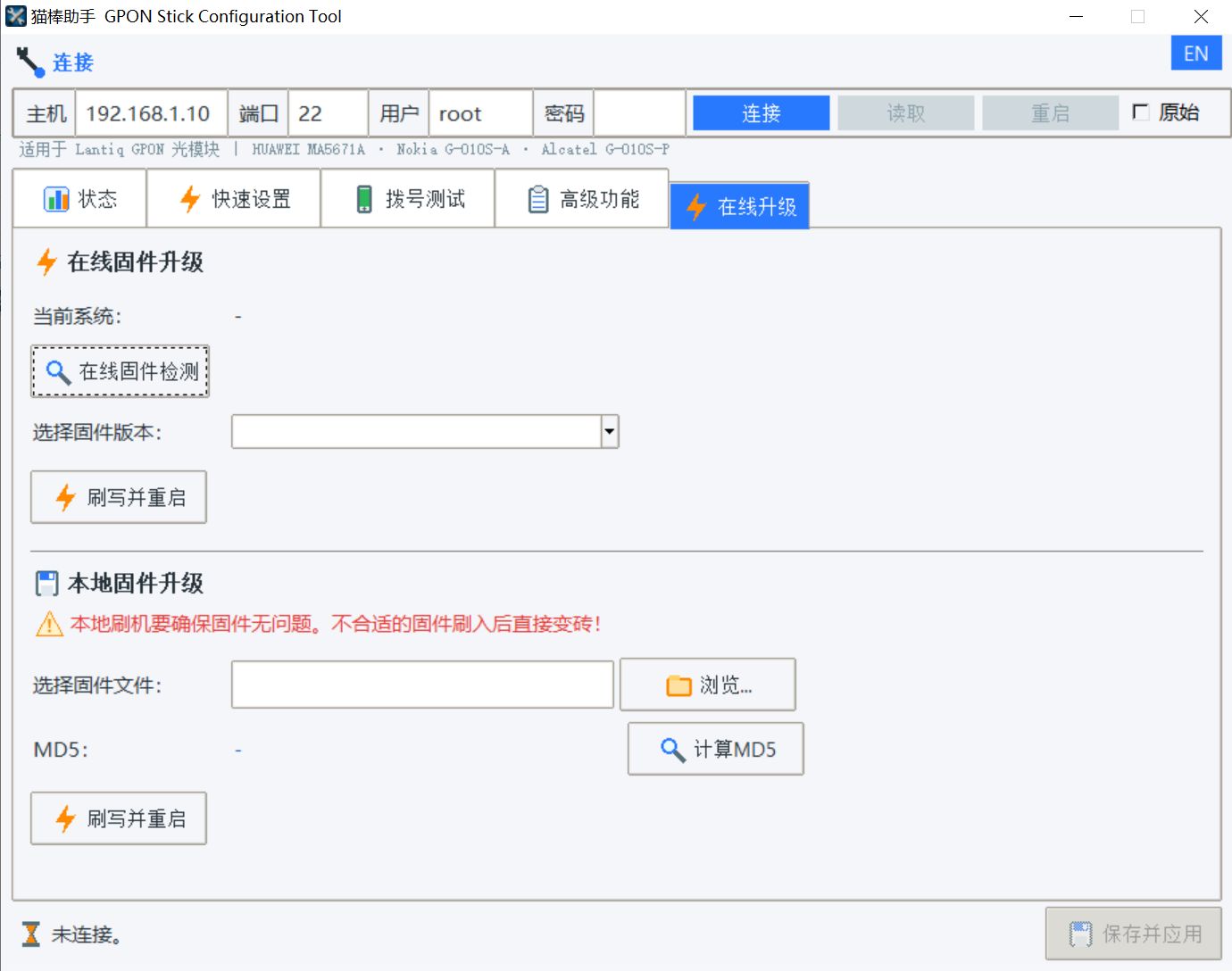Click the supported modules text listing HUAWEI MA5671A
The image size is (1232, 971).
pos(344,149)
